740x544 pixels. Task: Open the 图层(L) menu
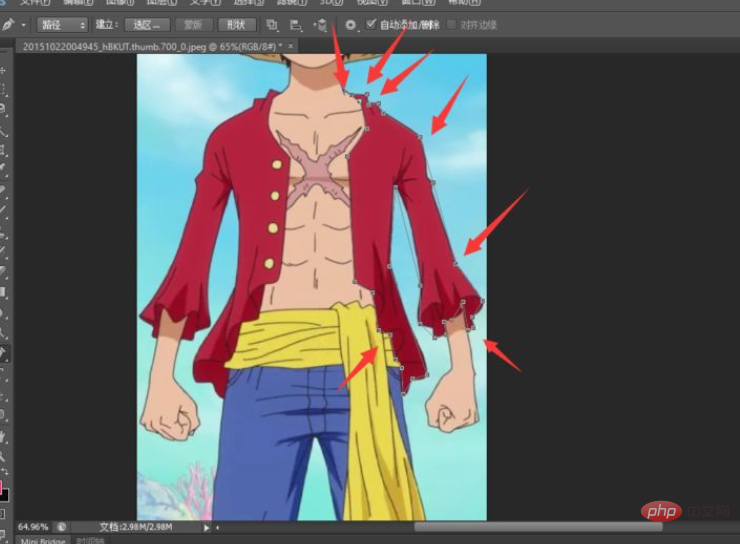[x=162, y=2]
